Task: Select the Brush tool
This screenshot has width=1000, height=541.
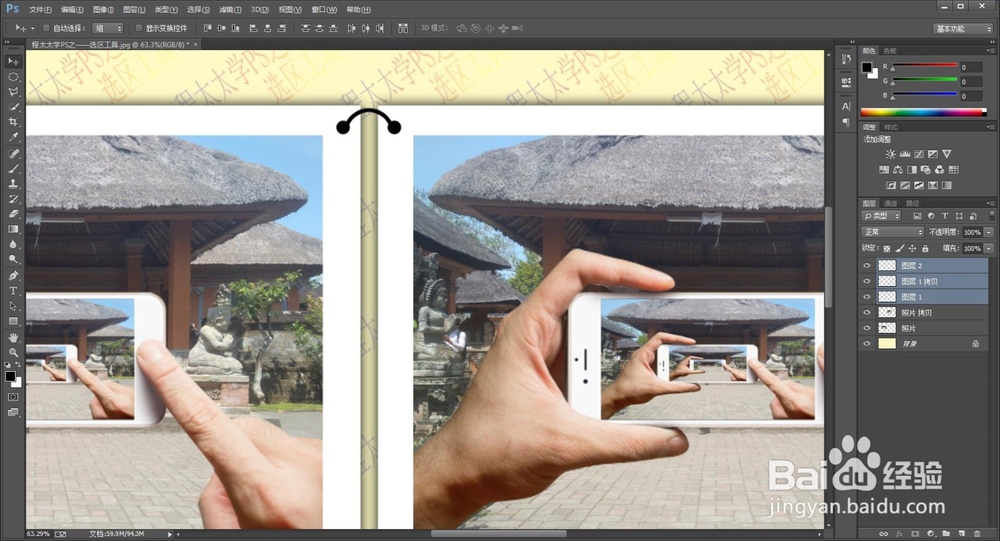Action: pyautogui.click(x=13, y=169)
